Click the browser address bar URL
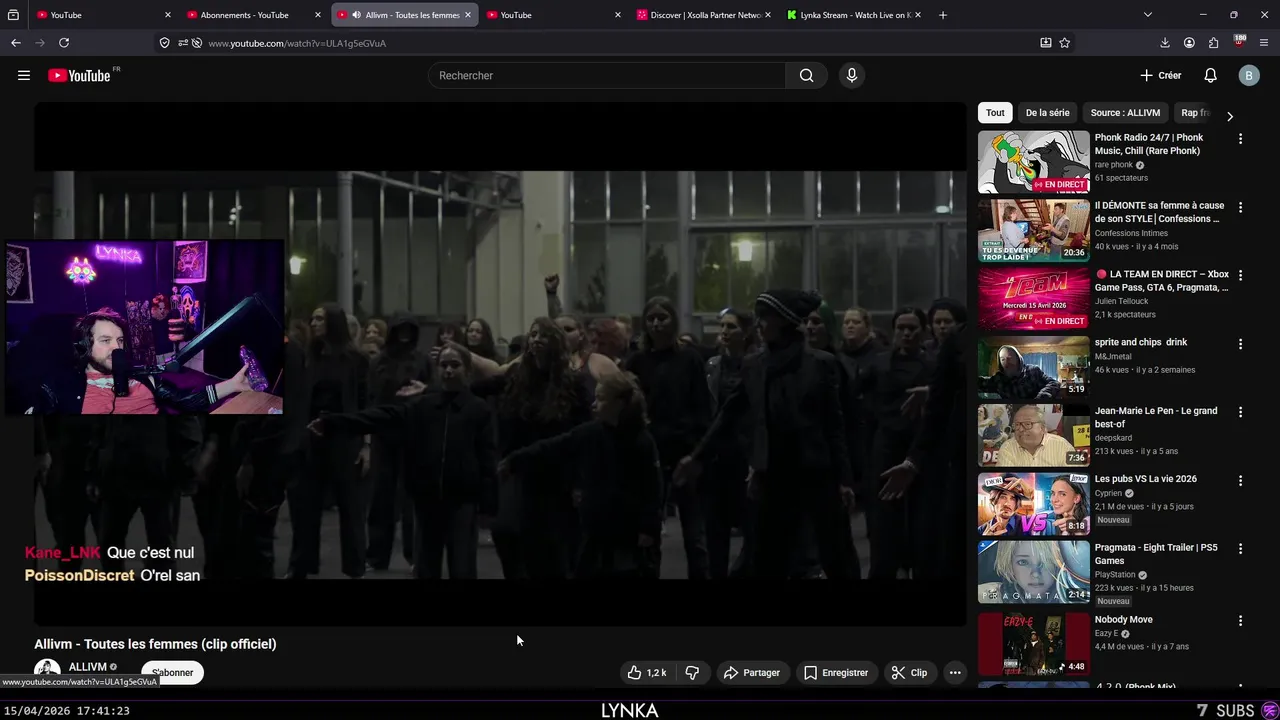The height and width of the screenshot is (720, 1280). 297,43
